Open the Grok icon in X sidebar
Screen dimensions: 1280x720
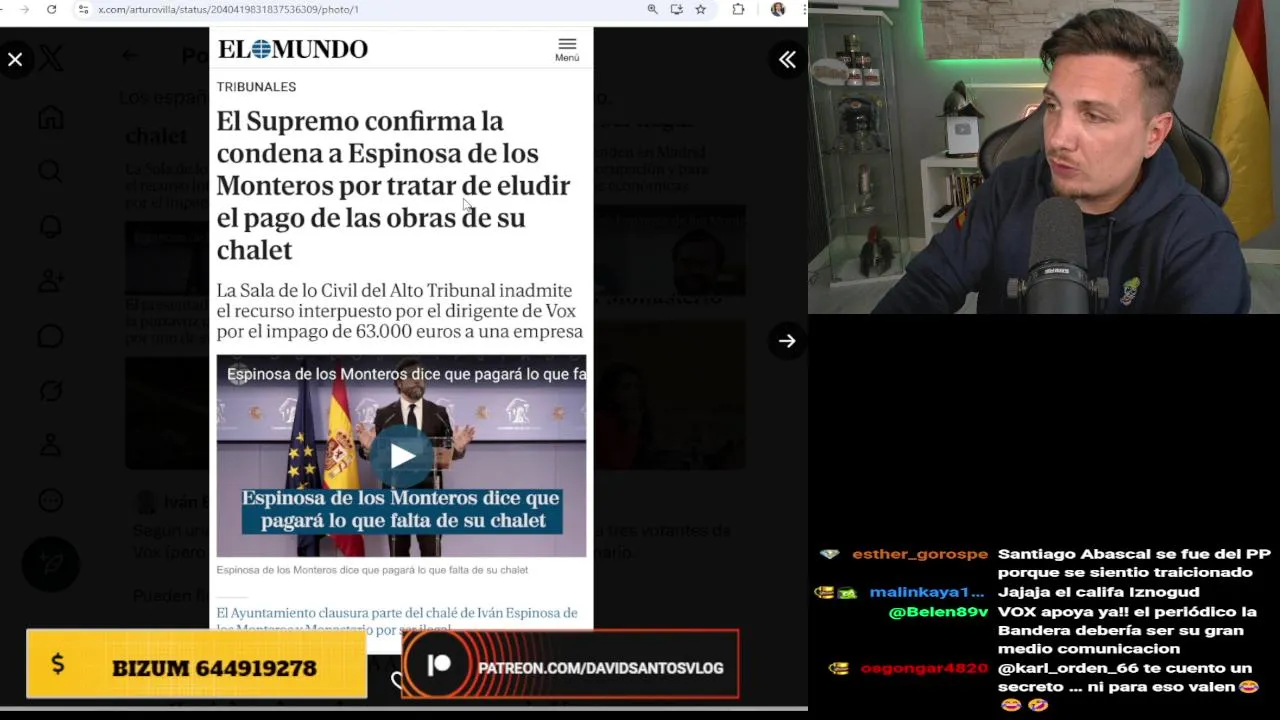[x=51, y=391]
